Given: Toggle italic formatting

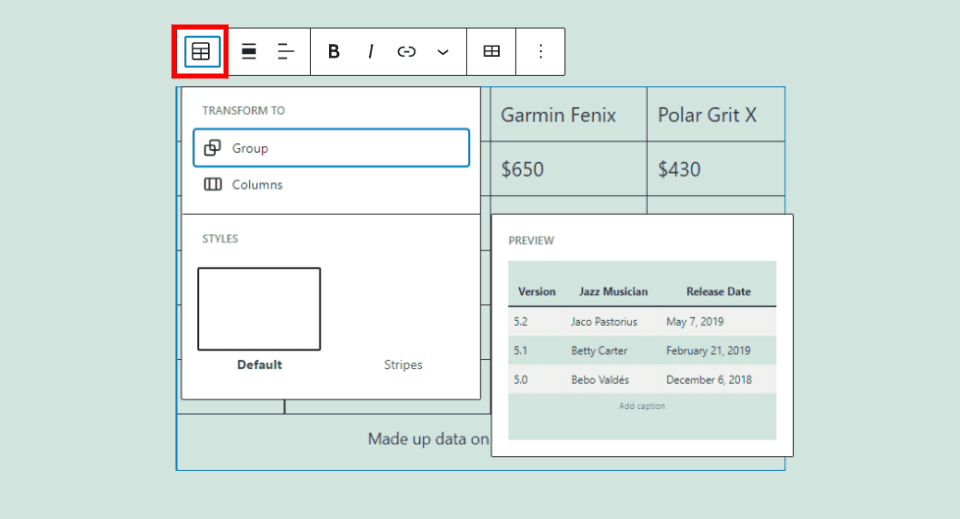Looking at the screenshot, I should point(370,52).
